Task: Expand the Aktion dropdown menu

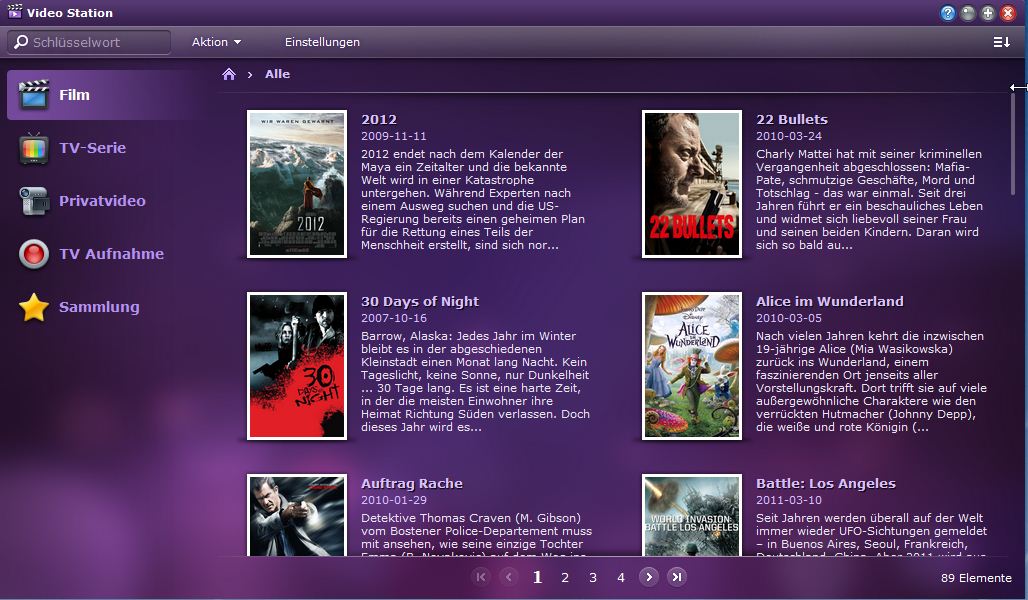Action: point(216,42)
